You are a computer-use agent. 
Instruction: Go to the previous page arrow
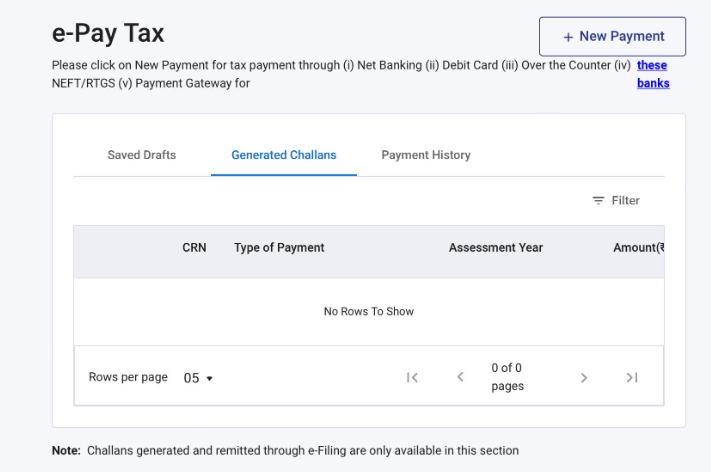[460, 377]
